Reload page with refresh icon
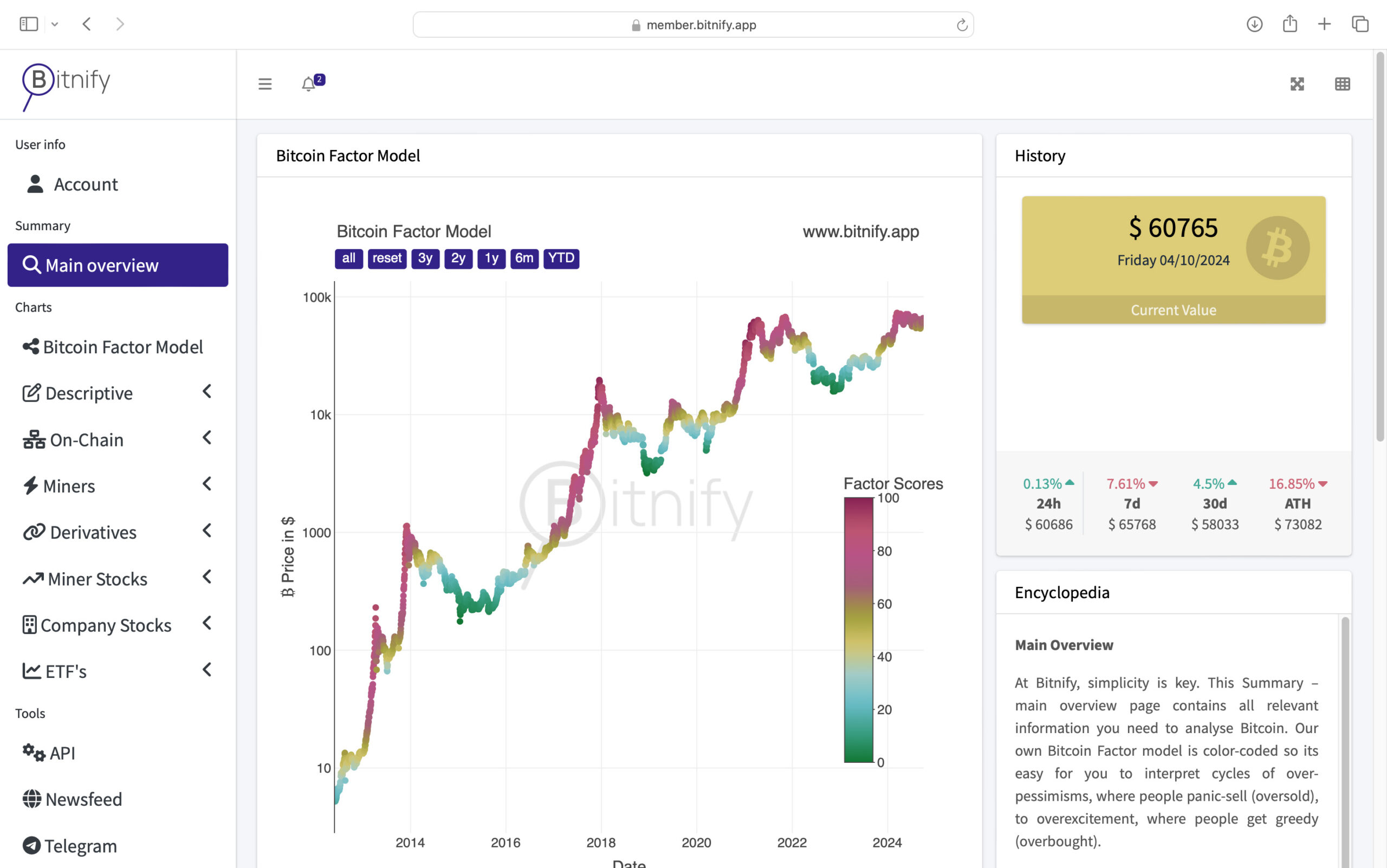This screenshot has height=868, width=1387. (x=962, y=25)
